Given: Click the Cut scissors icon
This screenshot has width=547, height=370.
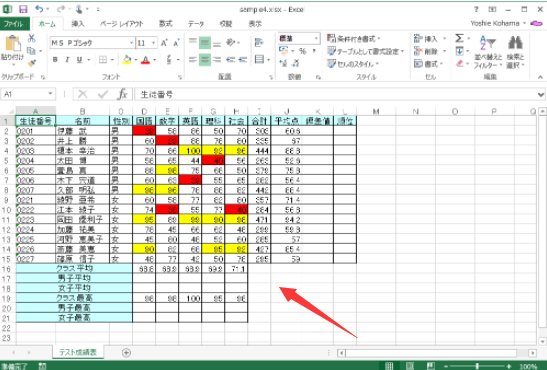Looking at the screenshot, I should [x=32, y=38].
